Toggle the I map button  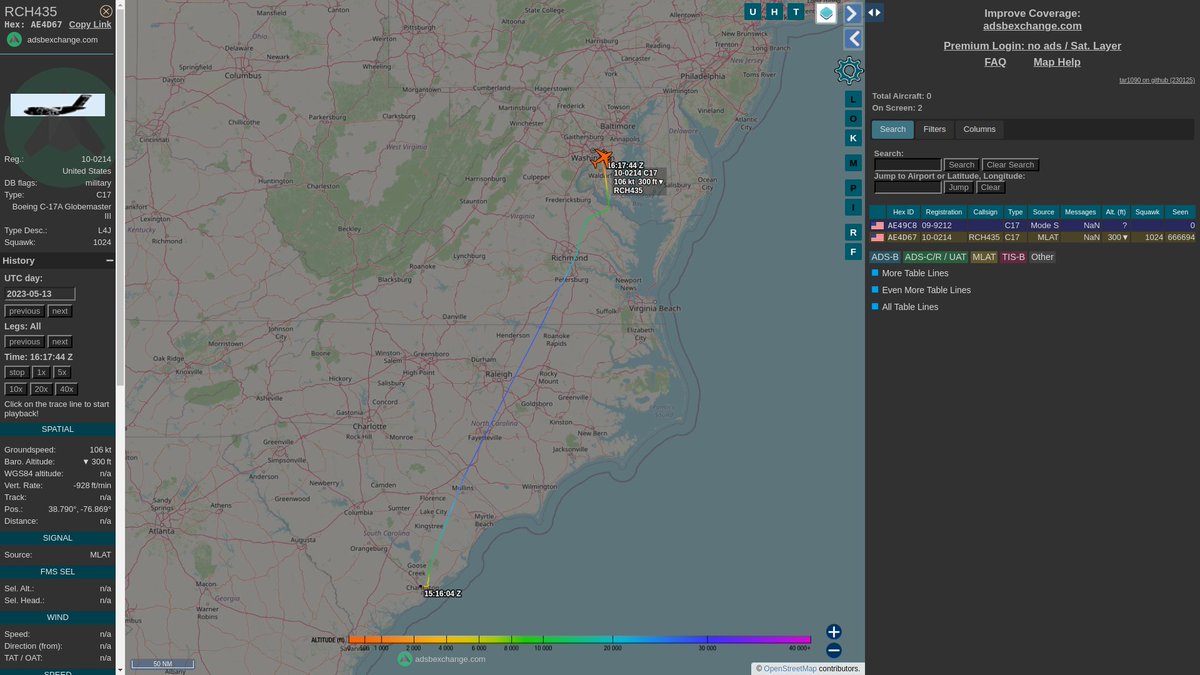tap(853, 207)
